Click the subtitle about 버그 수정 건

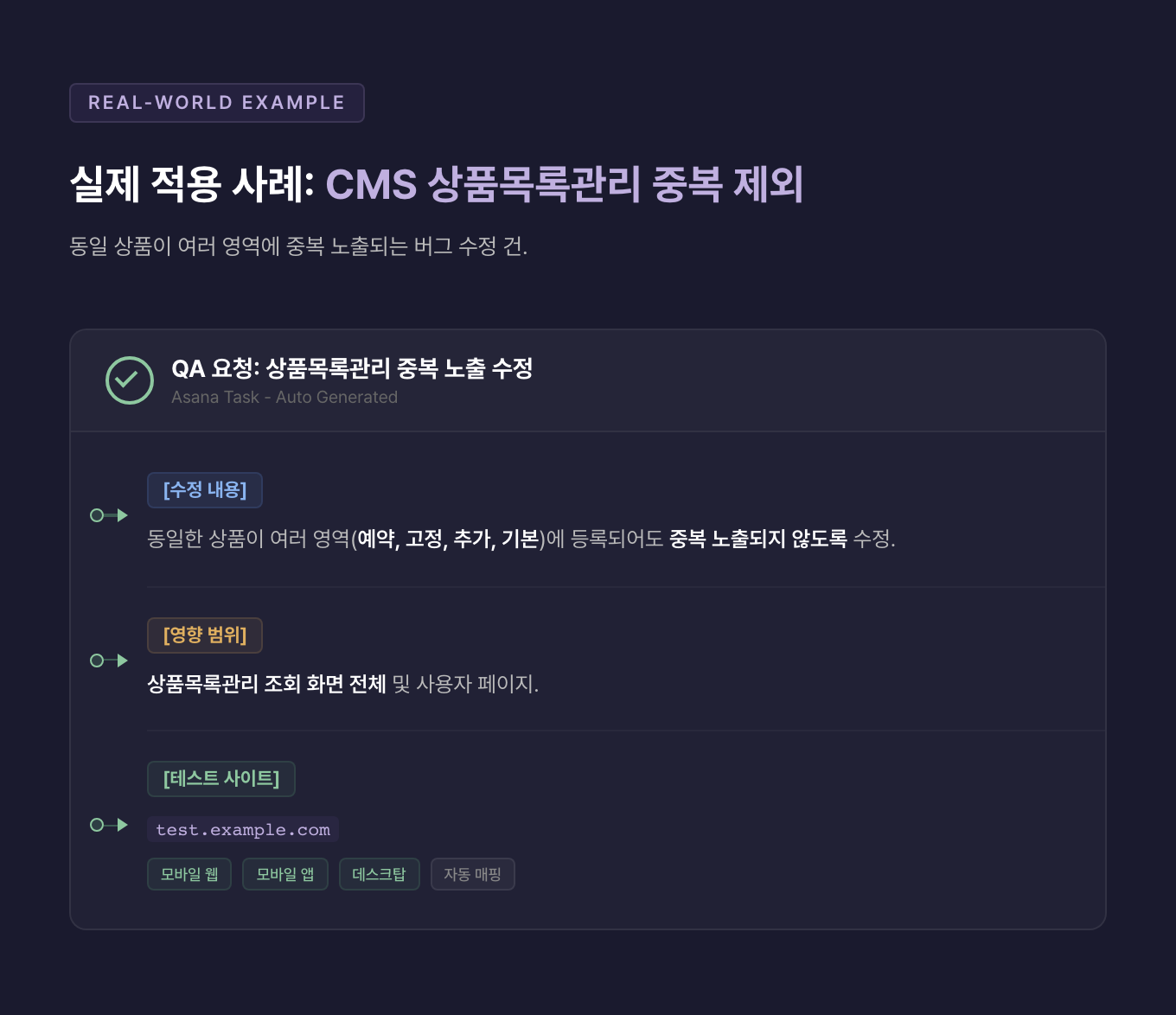(298, 246)
